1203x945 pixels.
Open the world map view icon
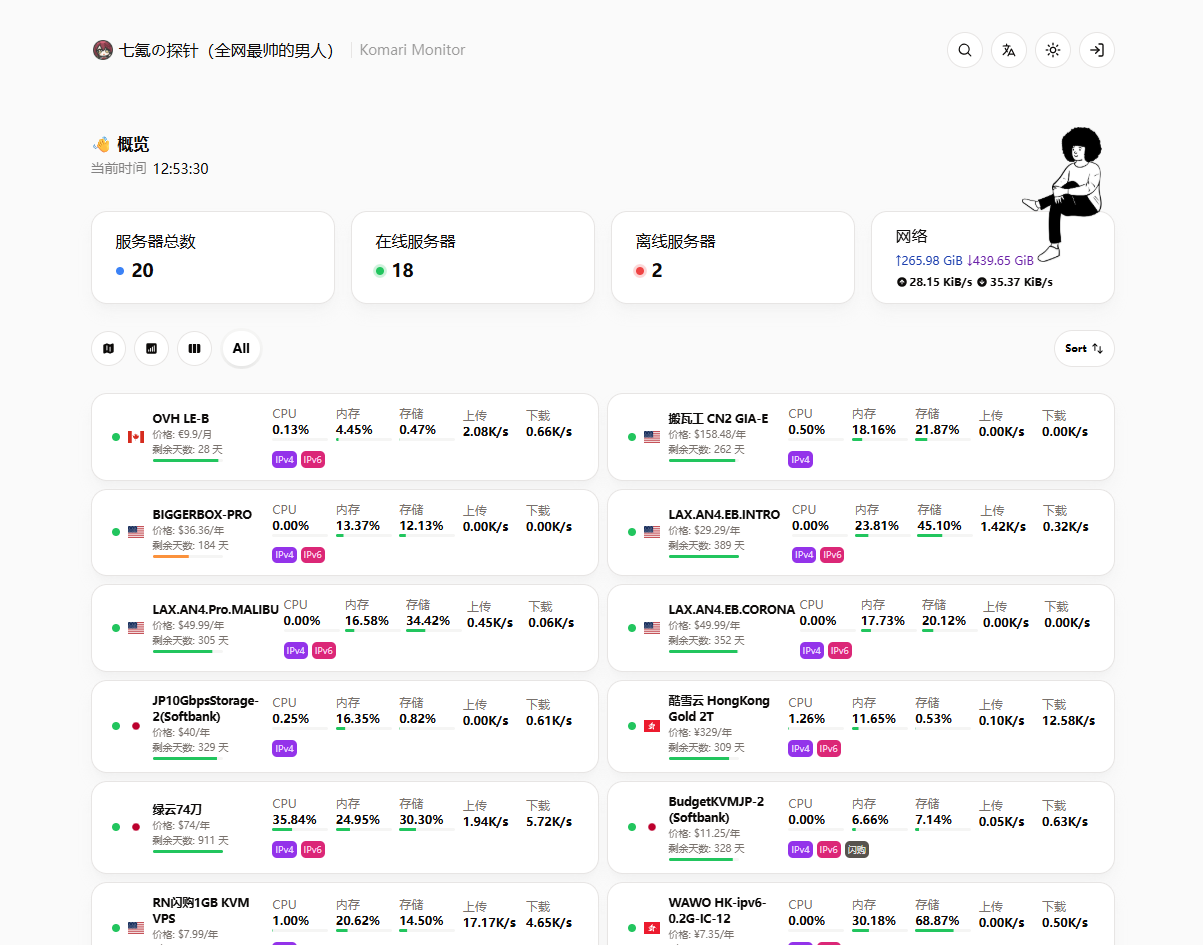pyautogui.click(x=108, y=349)
